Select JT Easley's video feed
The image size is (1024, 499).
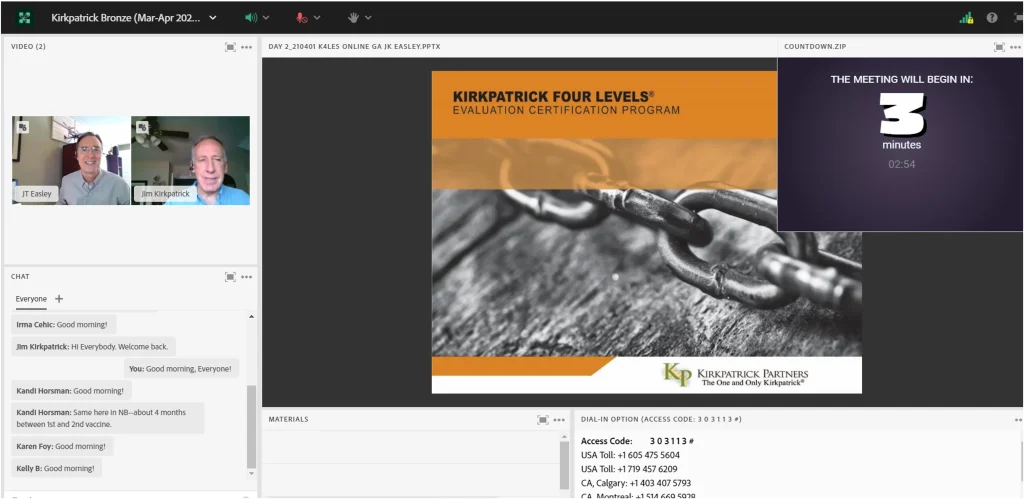71,161
